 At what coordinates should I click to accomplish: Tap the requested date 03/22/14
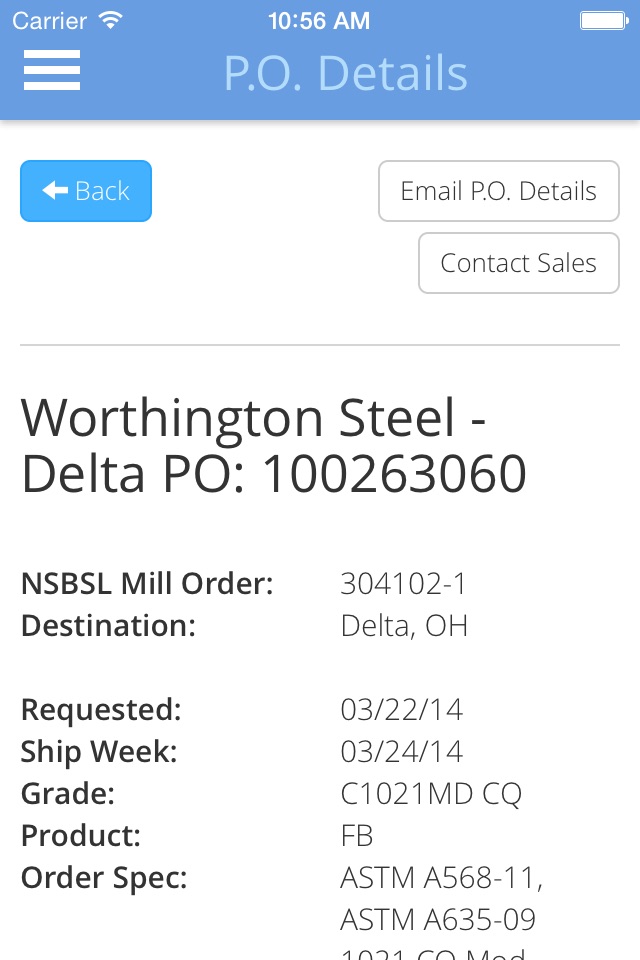402,710
